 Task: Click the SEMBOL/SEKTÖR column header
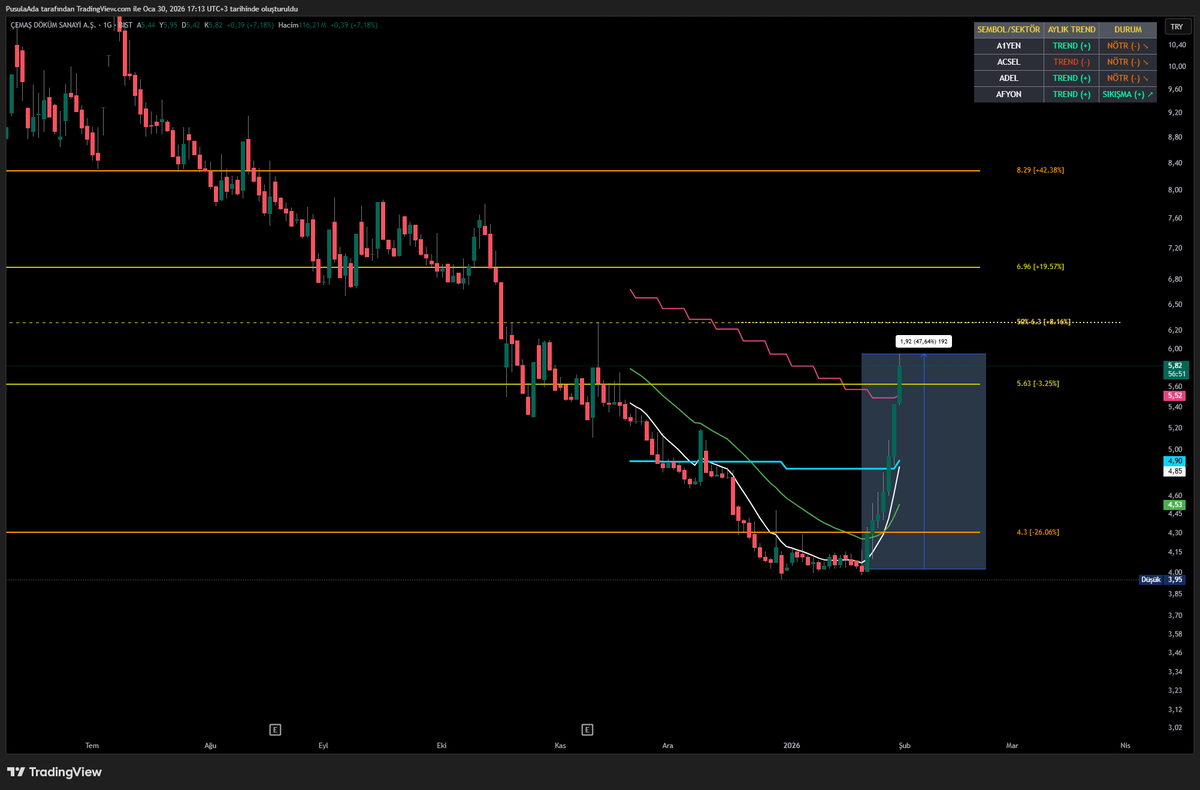point(1008,30)
